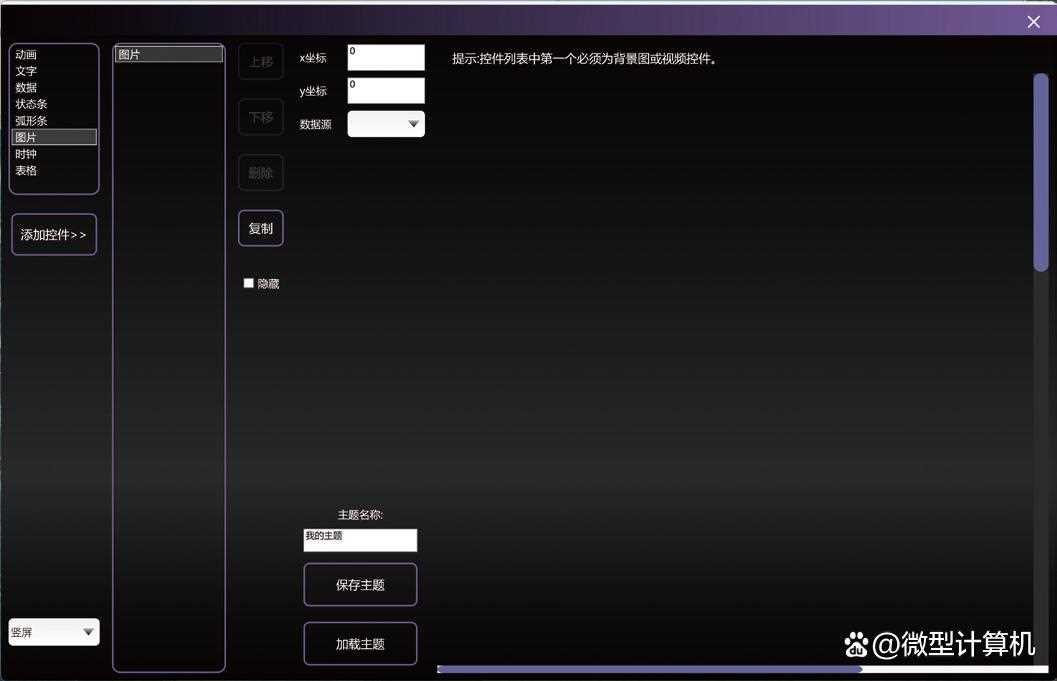Click the 主题名称 text field

(360, 540)
